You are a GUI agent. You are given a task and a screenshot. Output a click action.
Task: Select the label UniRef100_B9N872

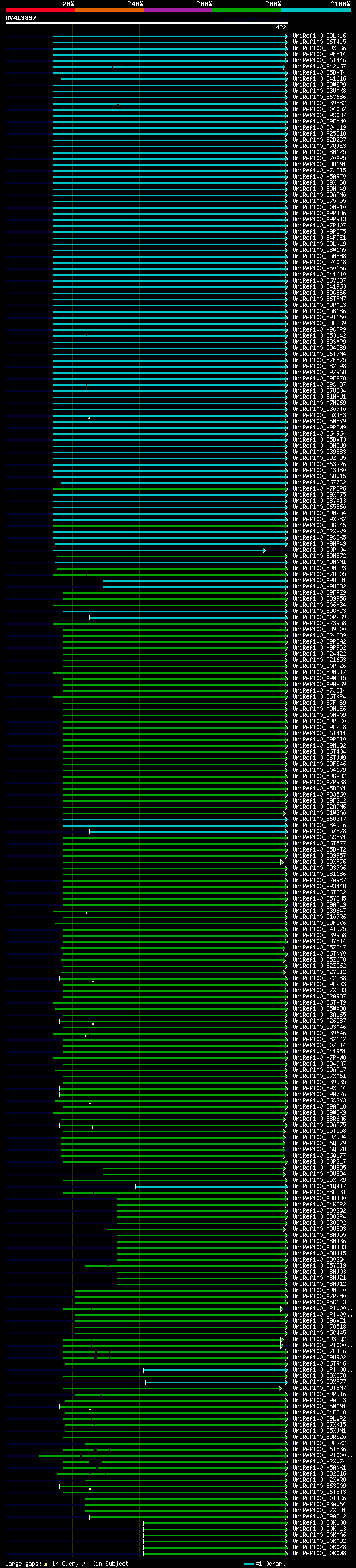(319, 556)
